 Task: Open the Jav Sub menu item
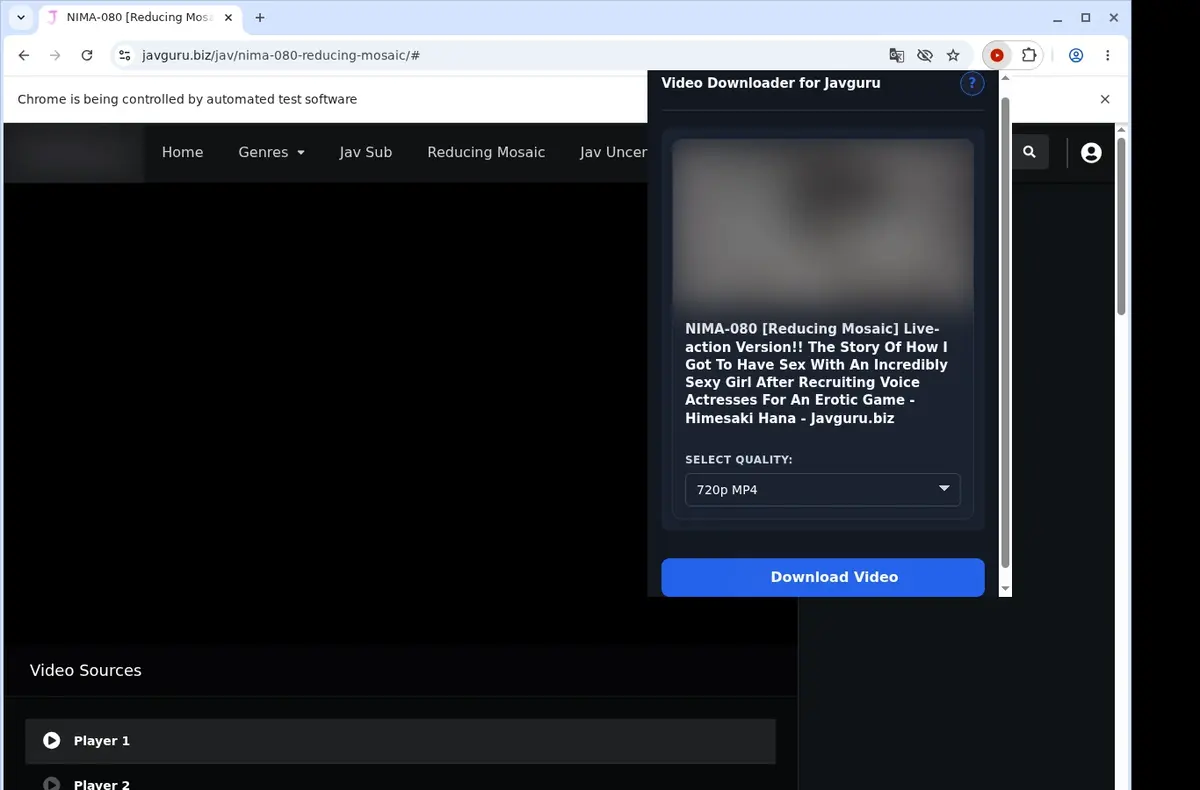(x=366, y=152)
